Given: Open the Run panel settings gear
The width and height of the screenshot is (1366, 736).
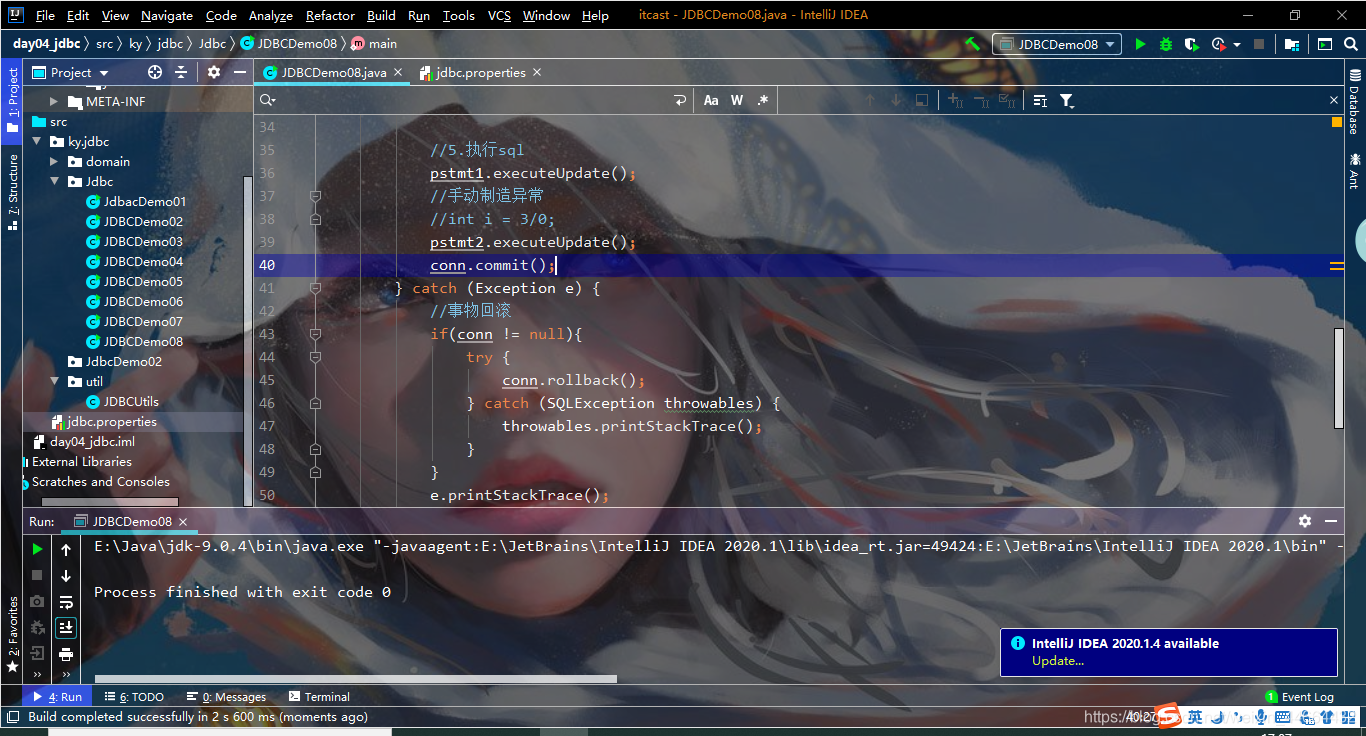Looking at the screenshot, I should coord(1304,521).
